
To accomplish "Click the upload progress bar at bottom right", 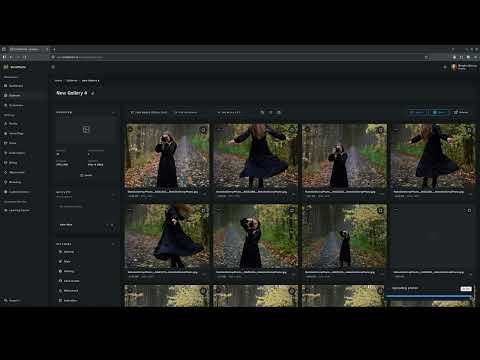I will click(x=429, y=296).
